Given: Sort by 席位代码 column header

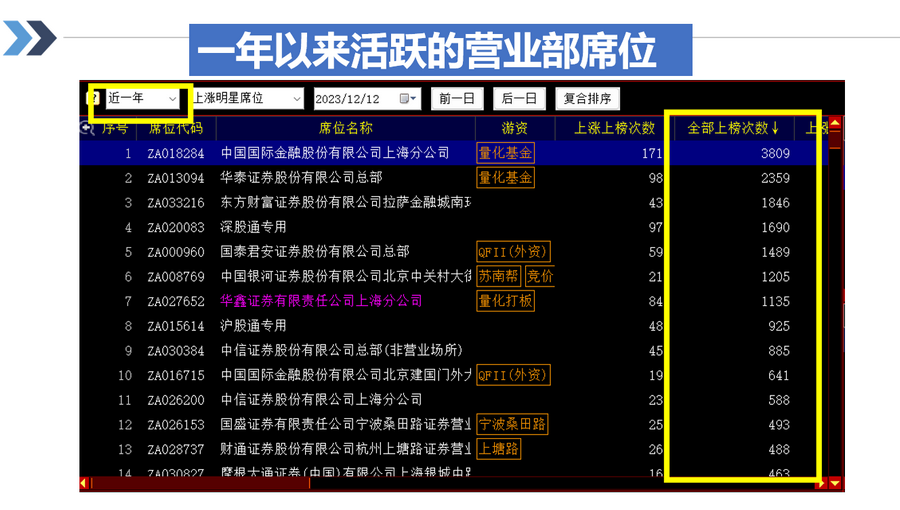Looking at the screenshot, I should click(176, 128).
